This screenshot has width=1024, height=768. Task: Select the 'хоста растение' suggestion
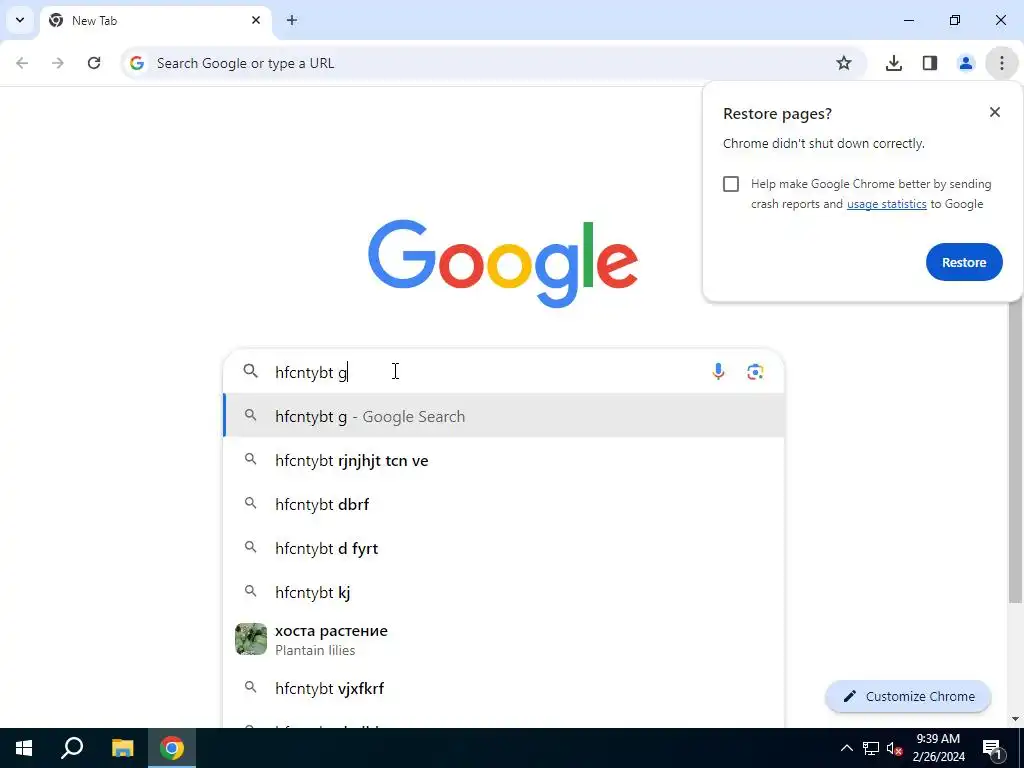tap(504, 639)
